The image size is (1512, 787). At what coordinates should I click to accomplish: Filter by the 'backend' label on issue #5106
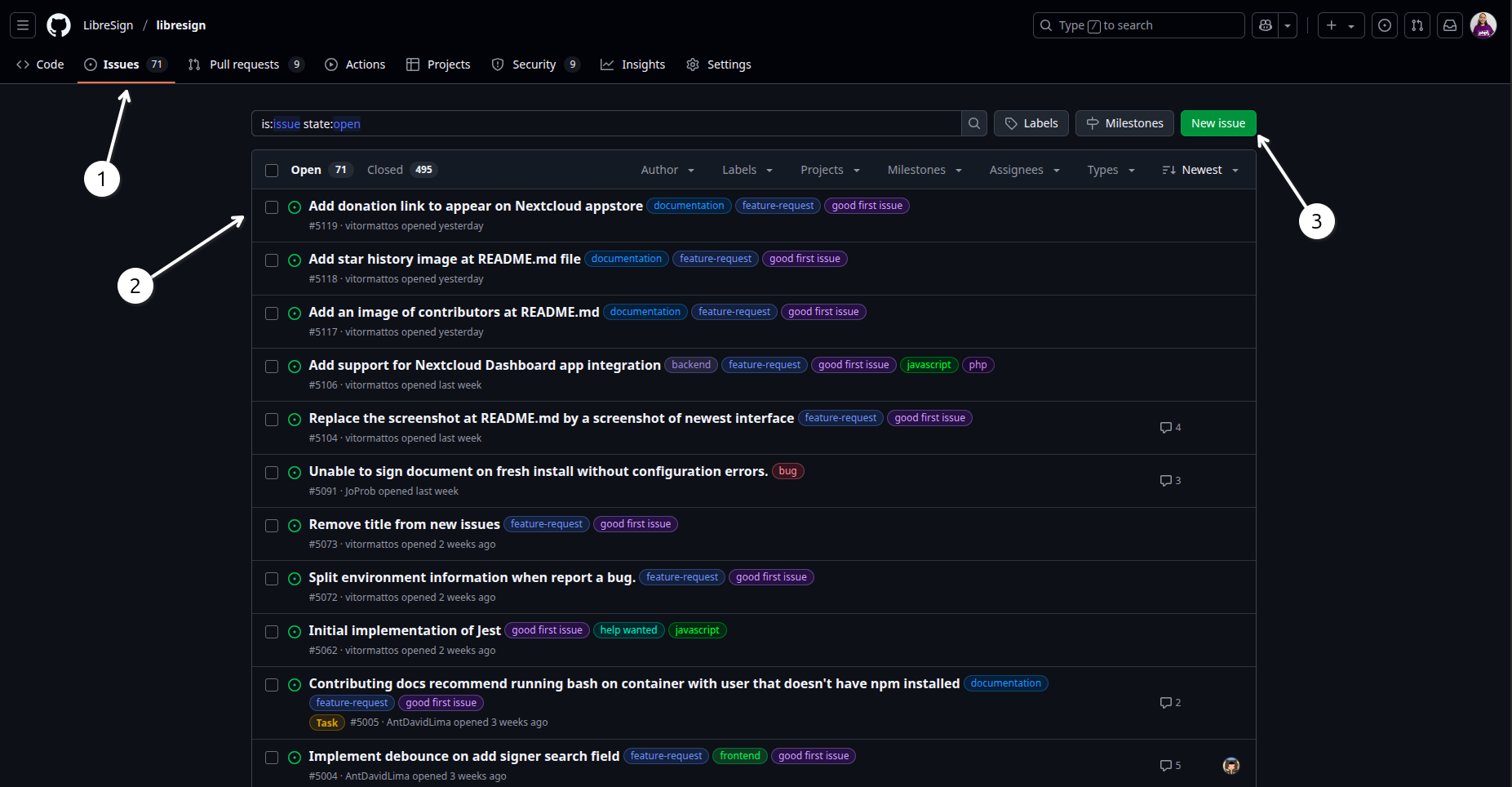[x=691, y=365]
